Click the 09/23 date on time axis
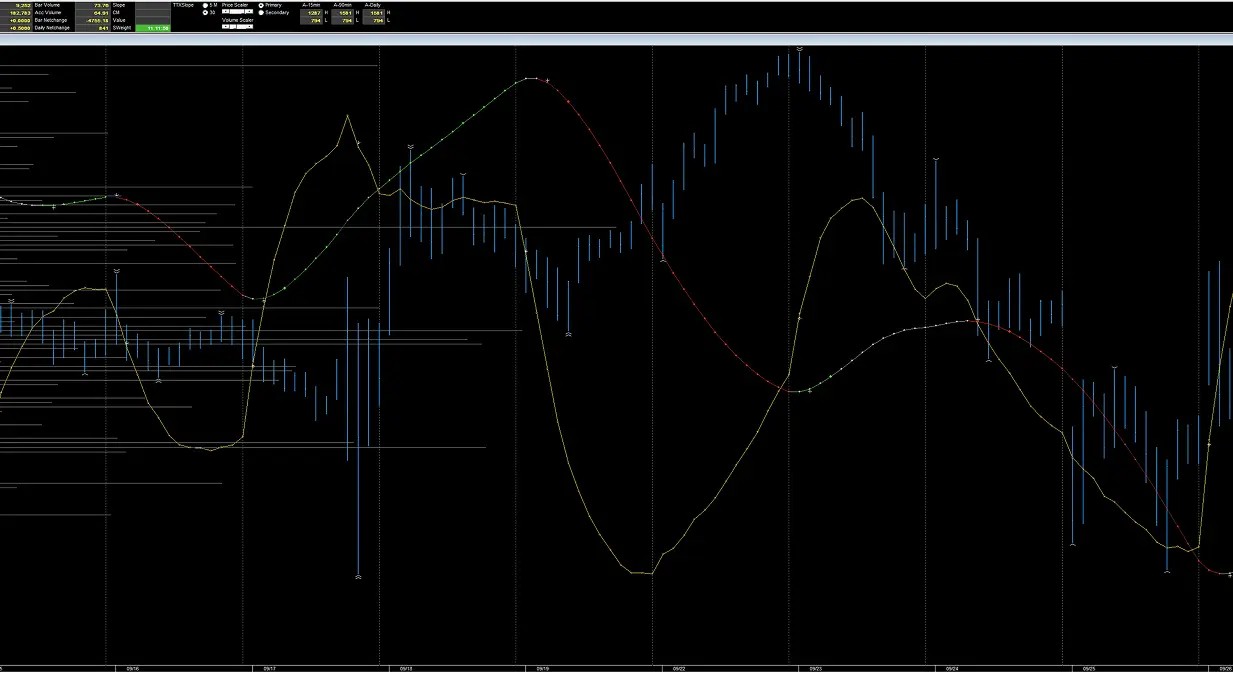The height and width of the screenshot is (673, 1233). tap(815, 668)
